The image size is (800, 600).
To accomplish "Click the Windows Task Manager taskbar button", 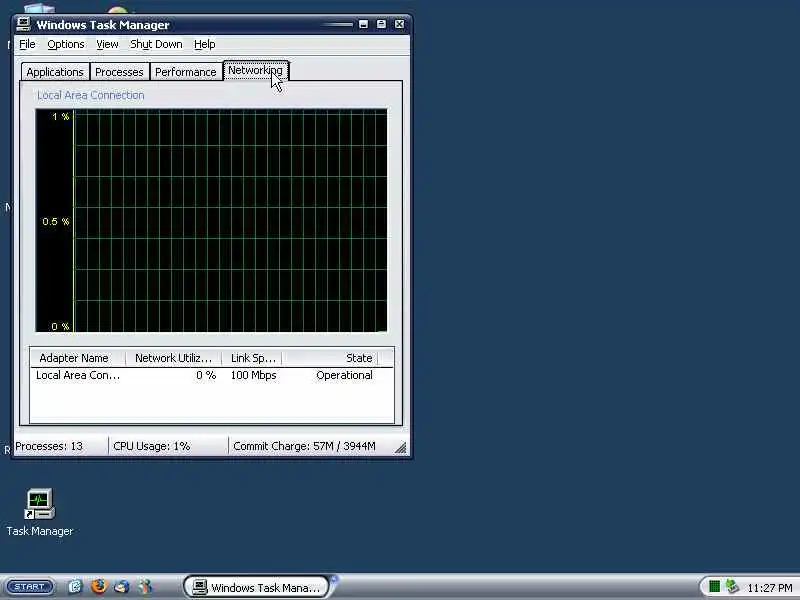I will [257, 587].
